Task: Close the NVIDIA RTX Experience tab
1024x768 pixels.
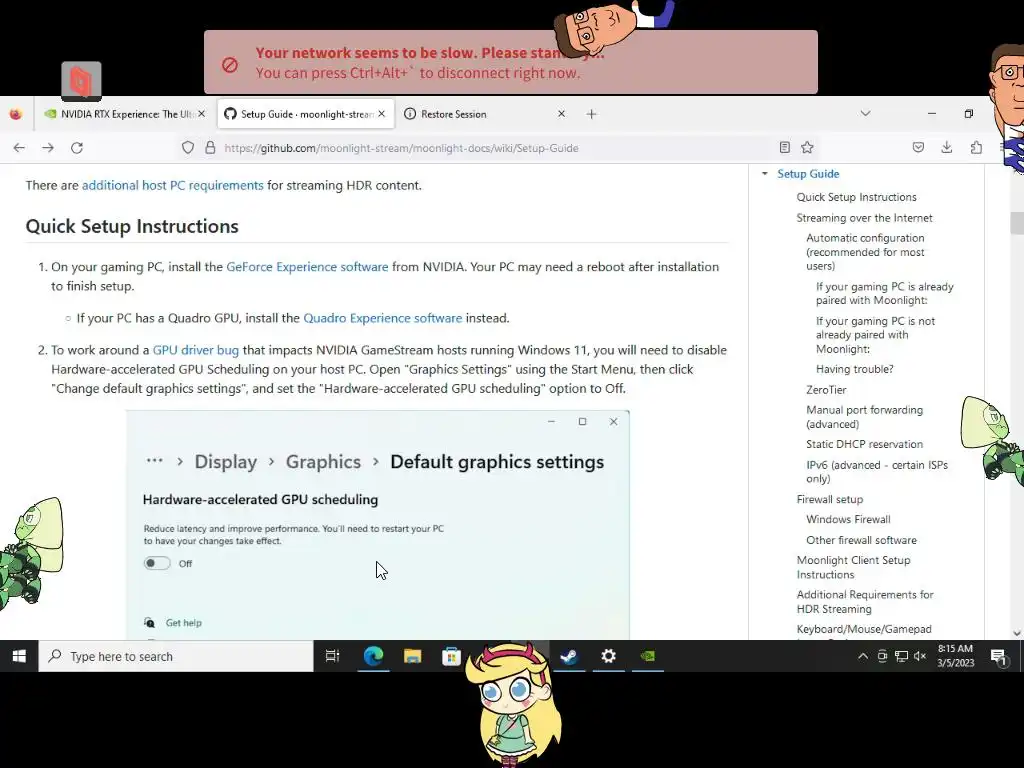Action: (202, 114)
